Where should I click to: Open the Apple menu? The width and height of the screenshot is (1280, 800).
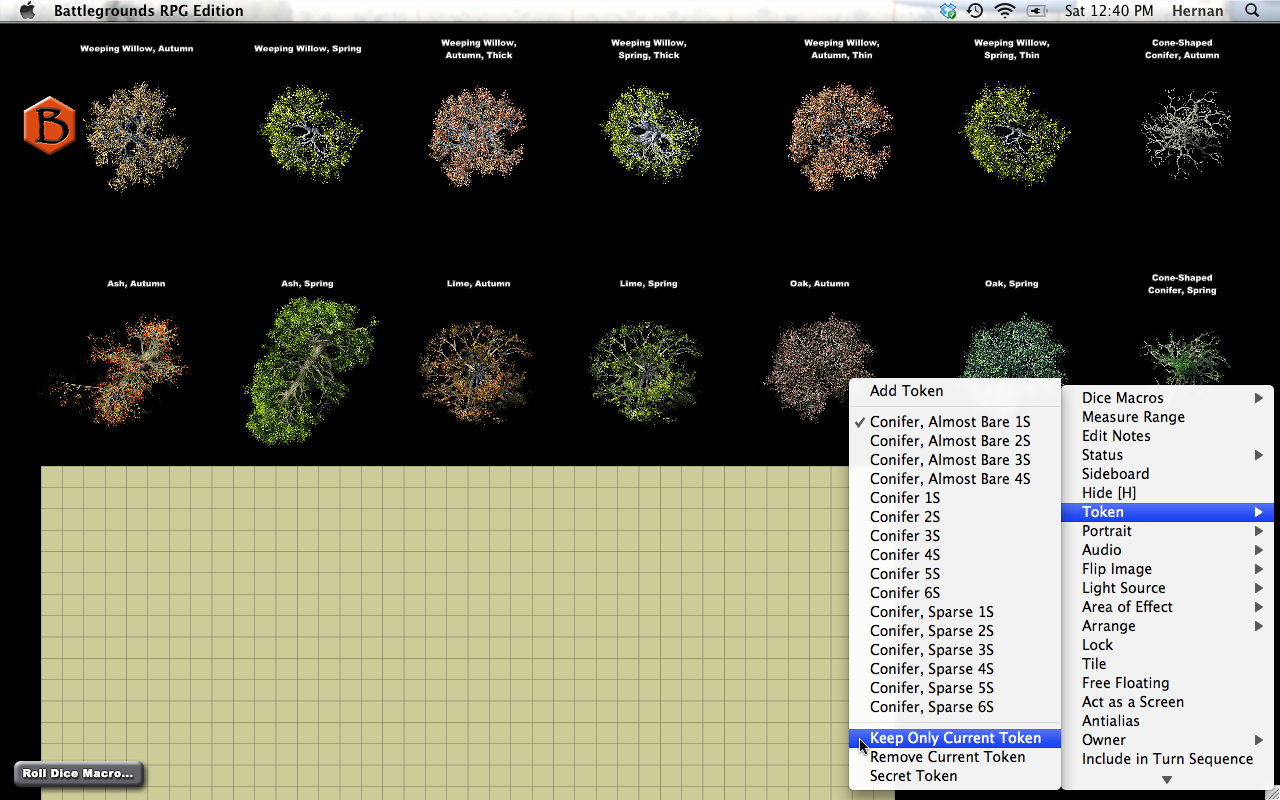27,11
